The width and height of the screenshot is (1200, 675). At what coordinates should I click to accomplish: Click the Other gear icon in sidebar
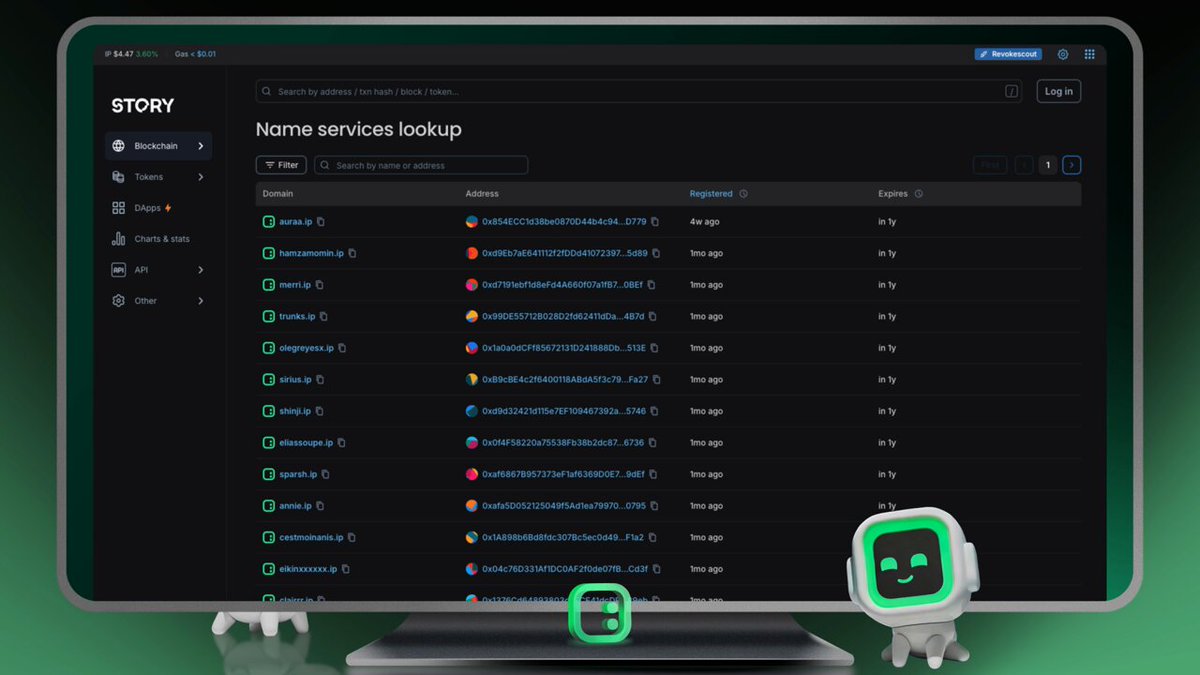[118, 300]
